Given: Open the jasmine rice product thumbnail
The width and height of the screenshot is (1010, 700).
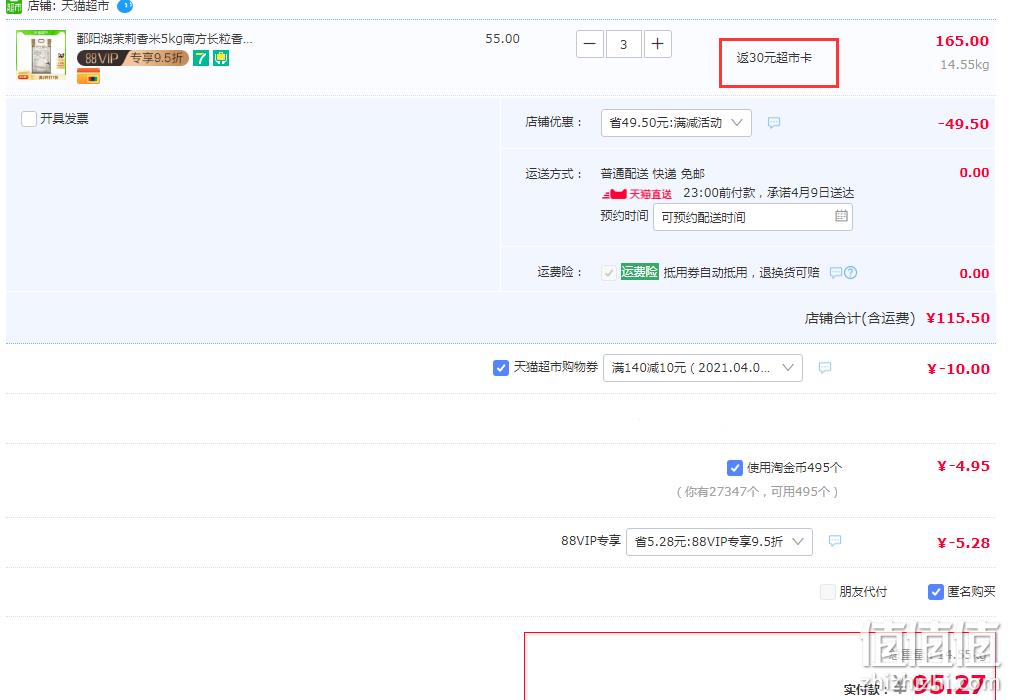Looking at the screenshot, I should click(x=41, y=55).
